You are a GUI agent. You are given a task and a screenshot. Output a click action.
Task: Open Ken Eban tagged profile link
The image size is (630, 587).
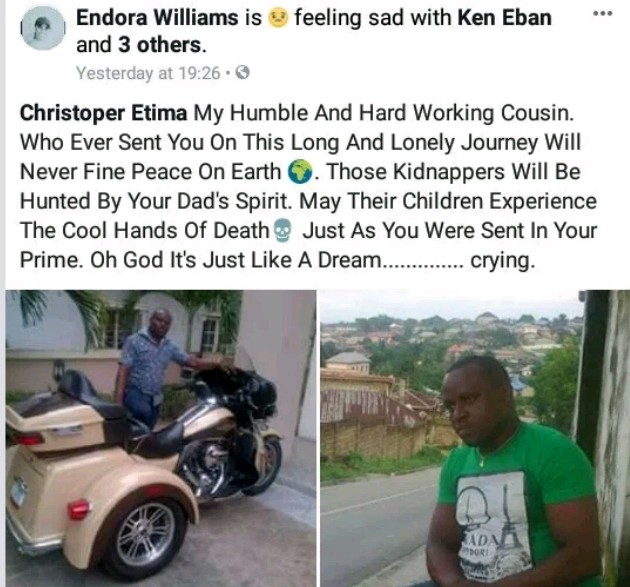[x=504, y=18]
